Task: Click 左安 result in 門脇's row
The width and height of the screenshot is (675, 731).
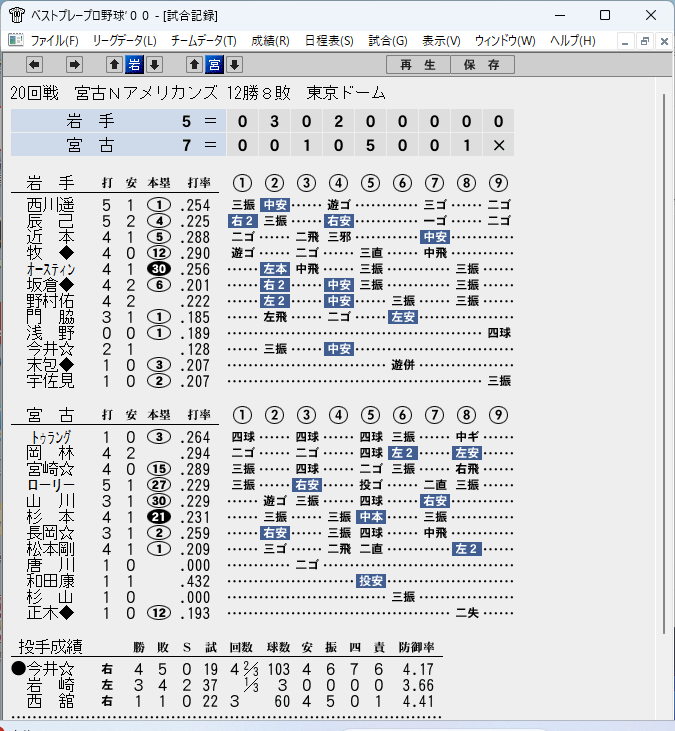Action: coord(403,317)
